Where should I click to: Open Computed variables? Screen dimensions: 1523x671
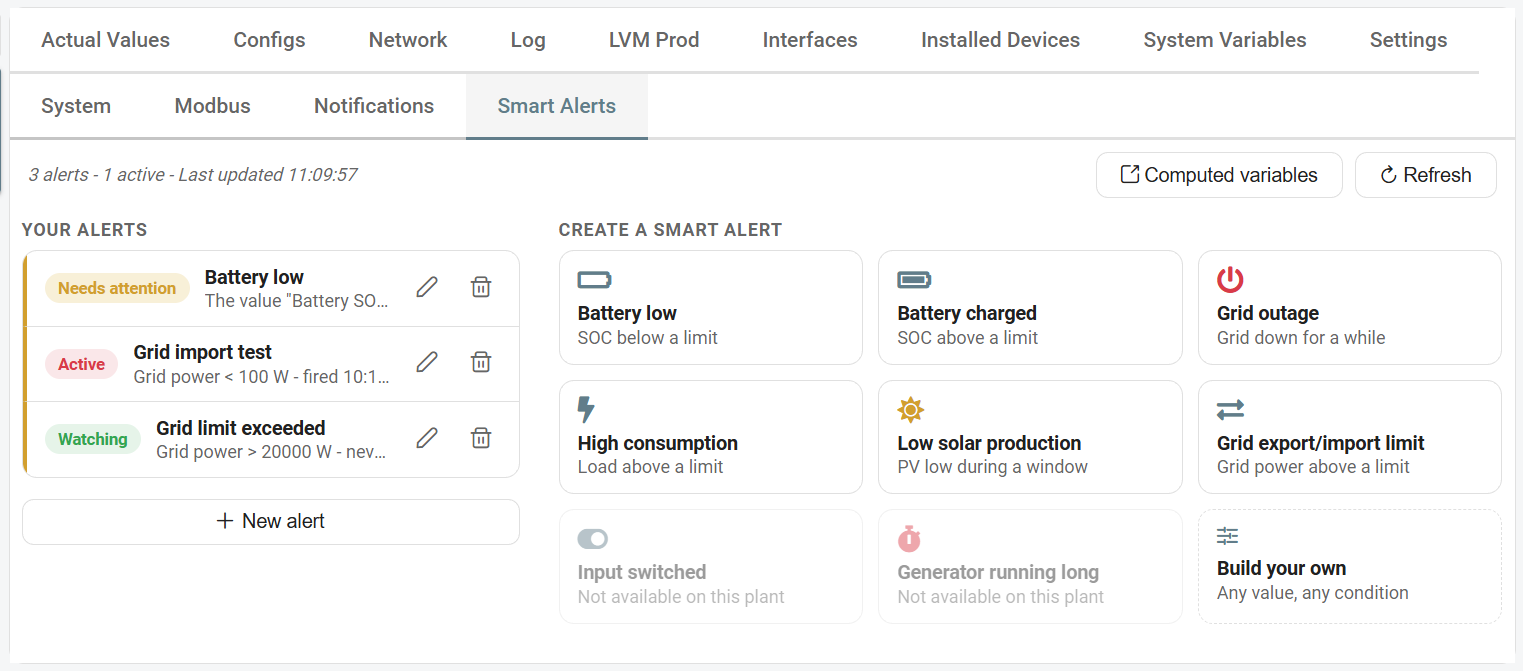[x=1219, y=175]
